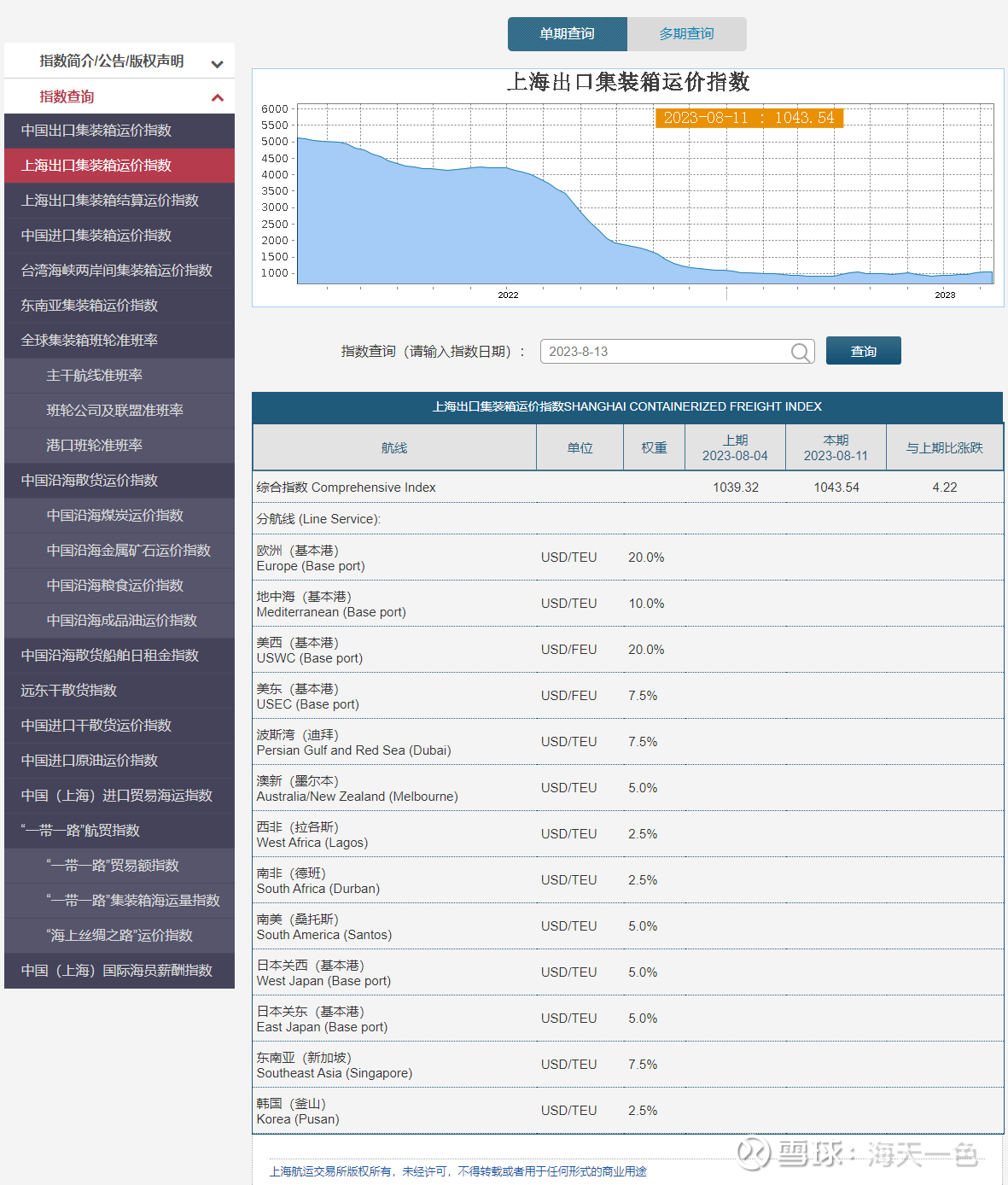Select "海上丝绸之路"运价指数

tap(119, 936)
